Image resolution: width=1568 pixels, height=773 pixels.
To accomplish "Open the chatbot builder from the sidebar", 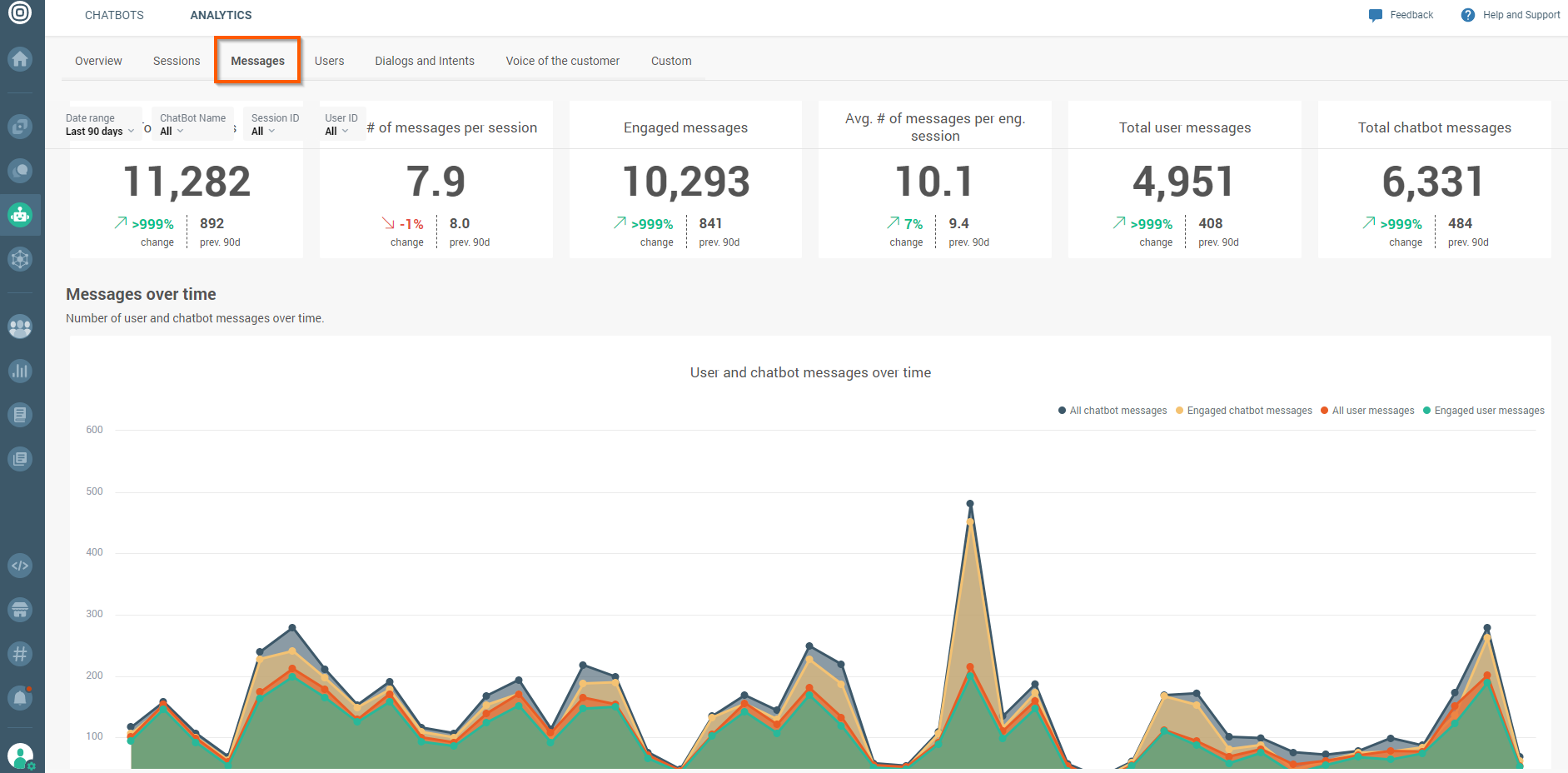I will [20, 215].
